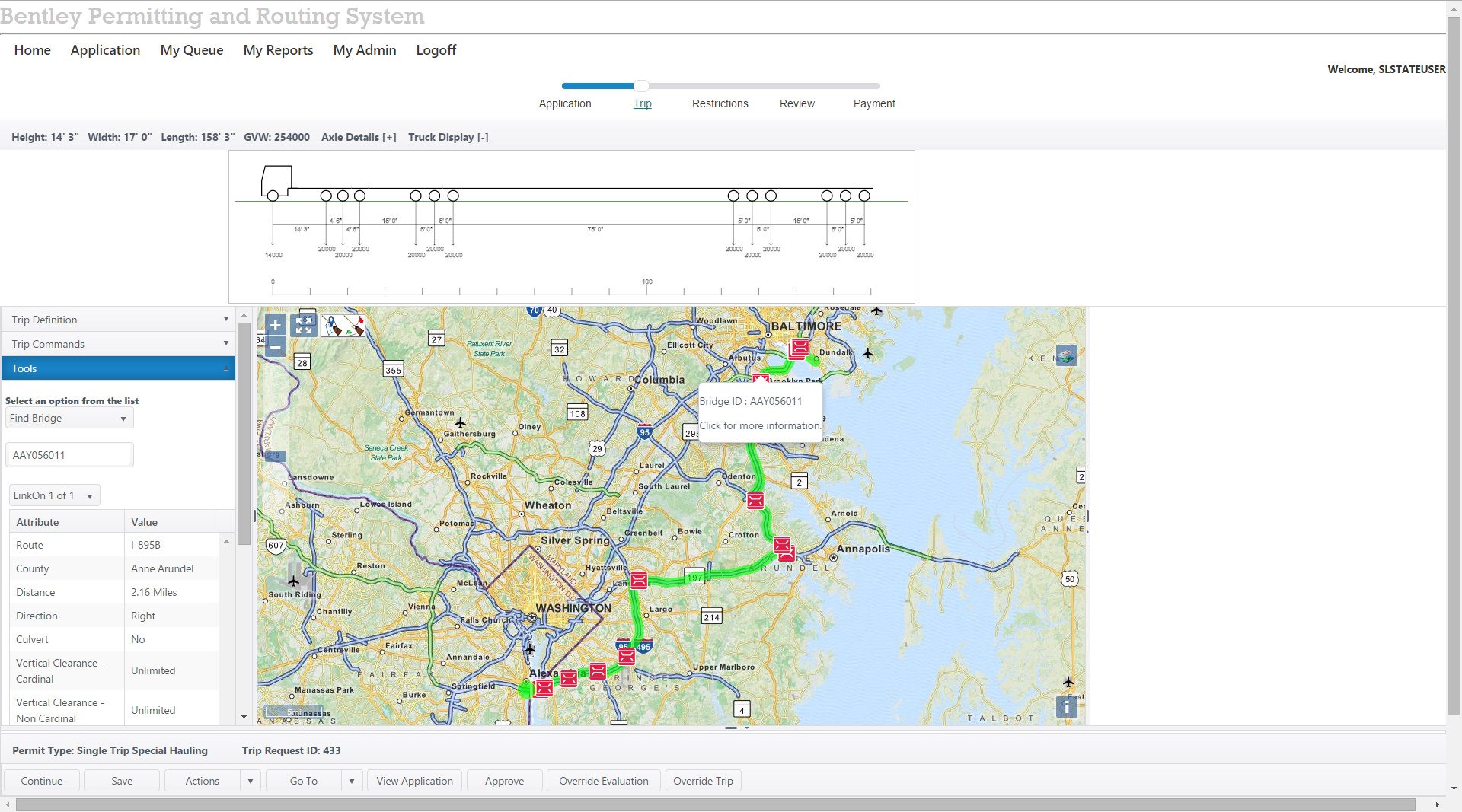Open My Admin menu
1462x812 pixels.
tap(365, 50)
